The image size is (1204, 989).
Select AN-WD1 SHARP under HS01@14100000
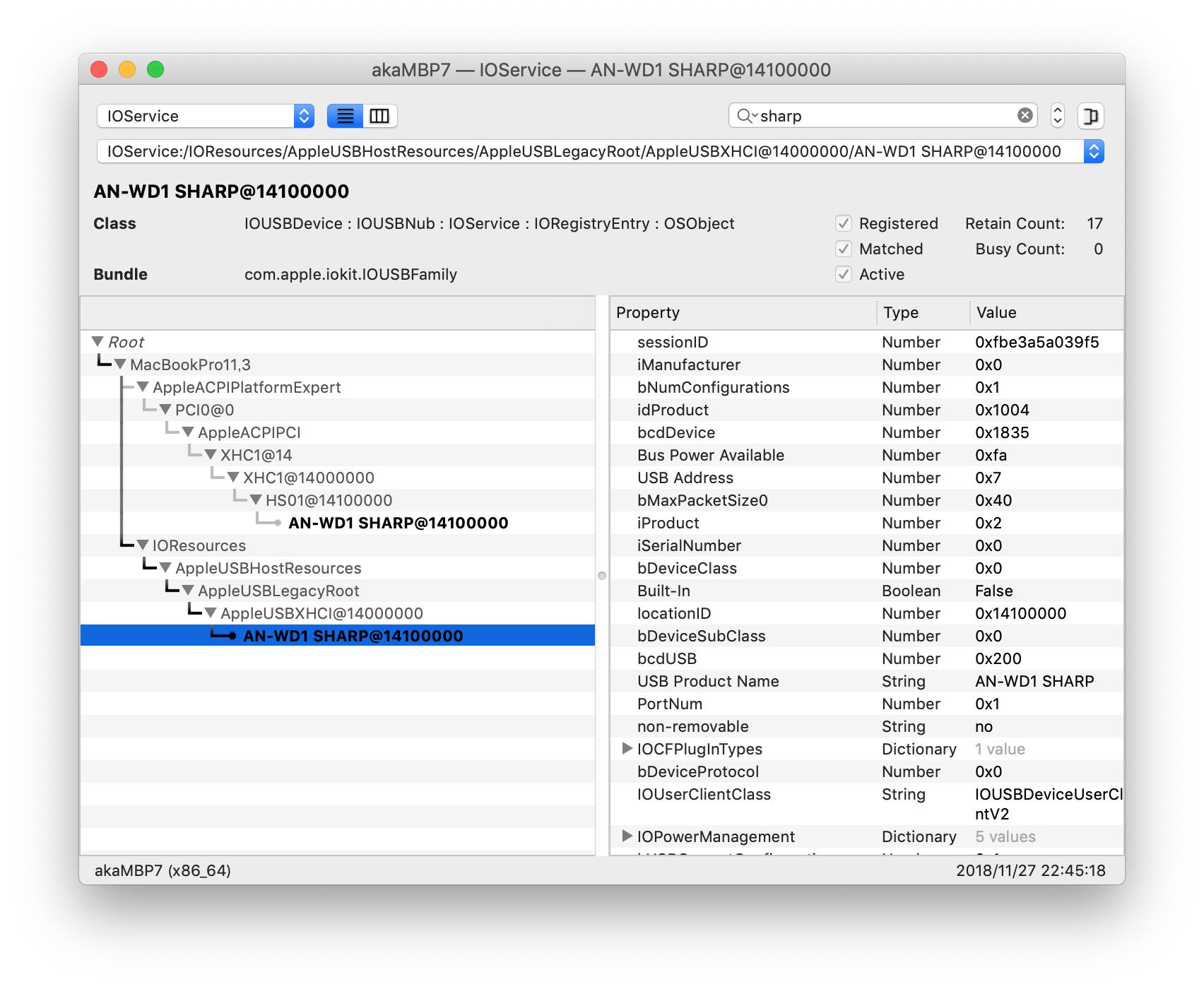(398, 523)
